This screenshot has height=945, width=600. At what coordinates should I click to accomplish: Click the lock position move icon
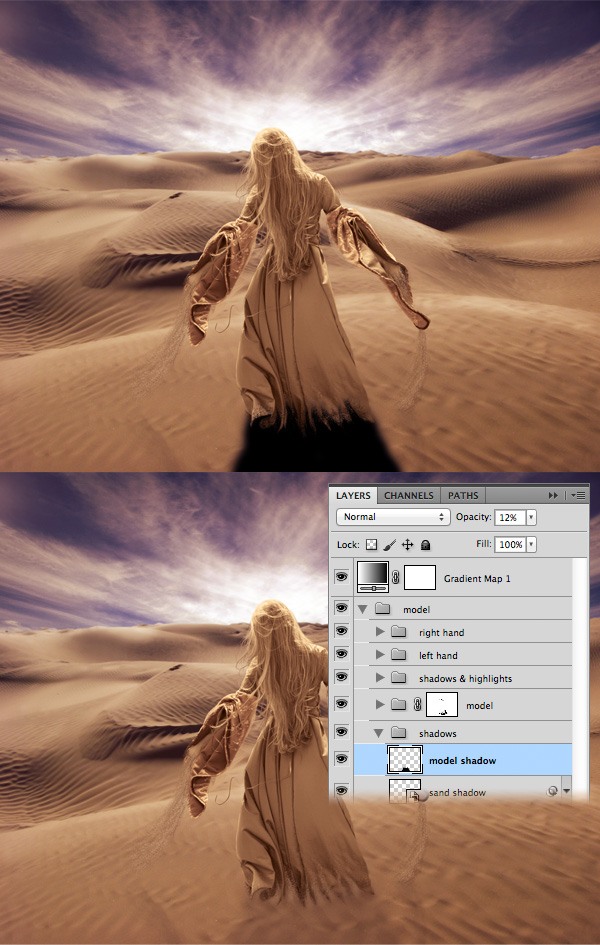pos(407,545)
